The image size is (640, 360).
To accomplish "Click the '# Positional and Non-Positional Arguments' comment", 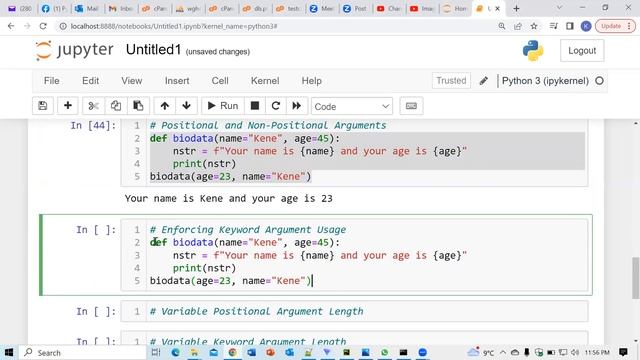I will click(x=268, y=125).
